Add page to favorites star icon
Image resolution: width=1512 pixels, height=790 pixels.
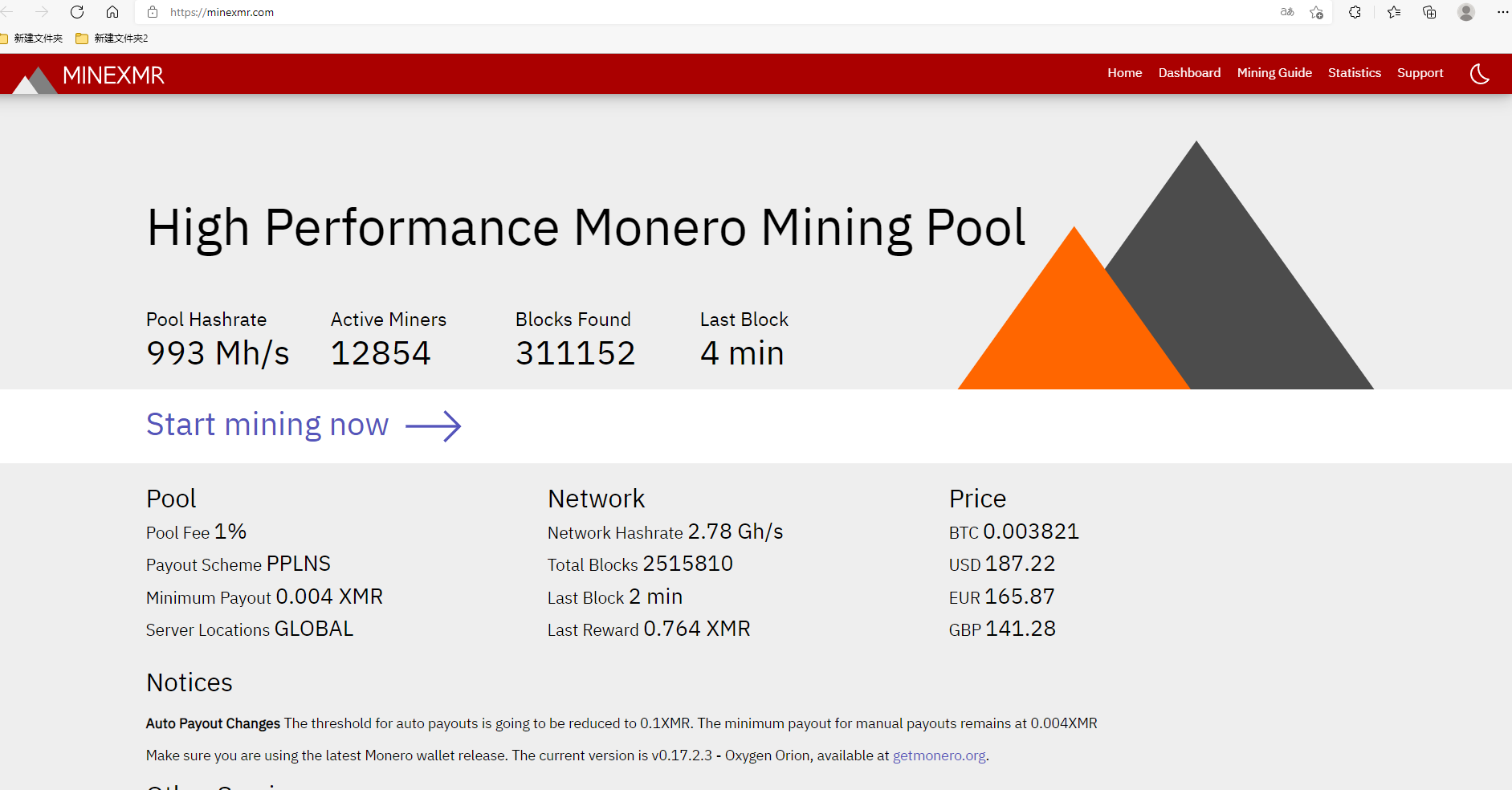1317,12
